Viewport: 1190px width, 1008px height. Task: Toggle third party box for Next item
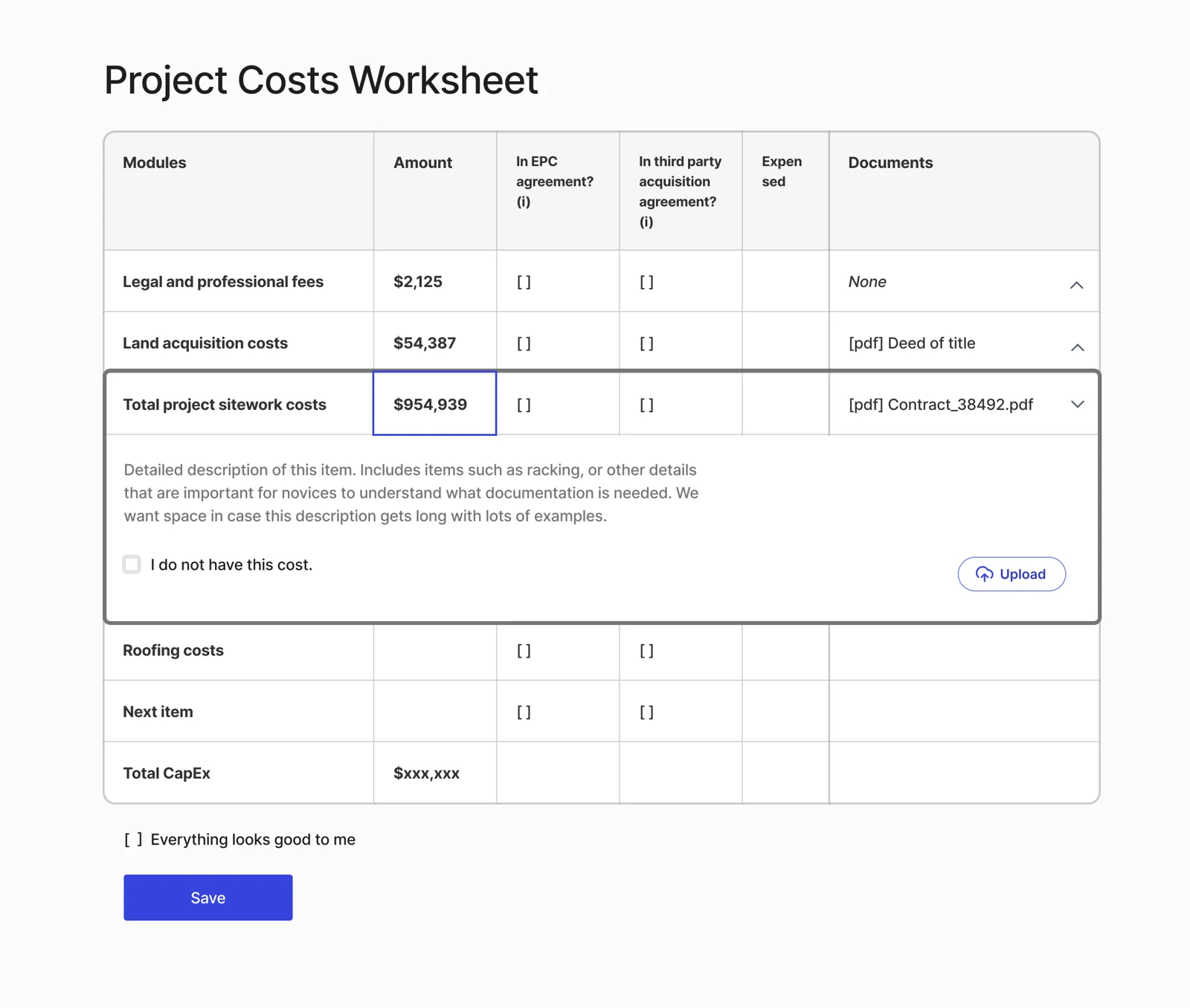pyautogui.click(x=646, y=712)
